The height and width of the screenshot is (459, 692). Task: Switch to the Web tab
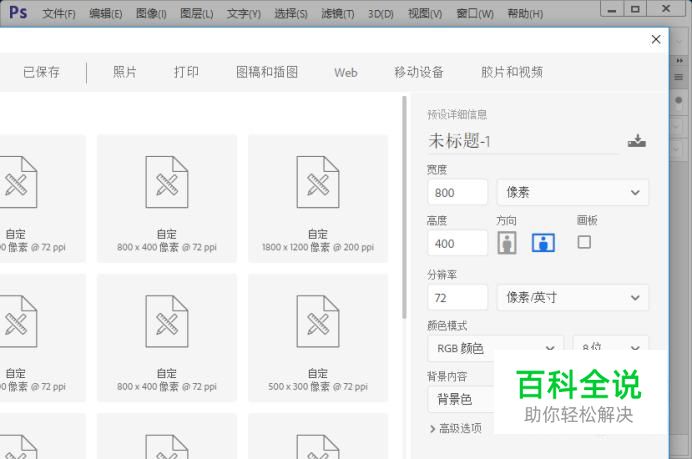pos(346,72)
